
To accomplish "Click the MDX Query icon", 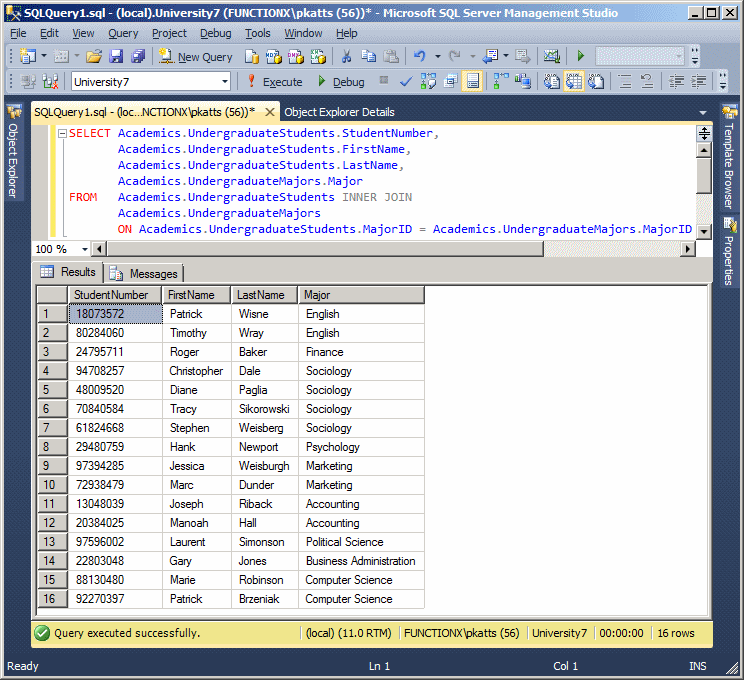I will 274,56.
